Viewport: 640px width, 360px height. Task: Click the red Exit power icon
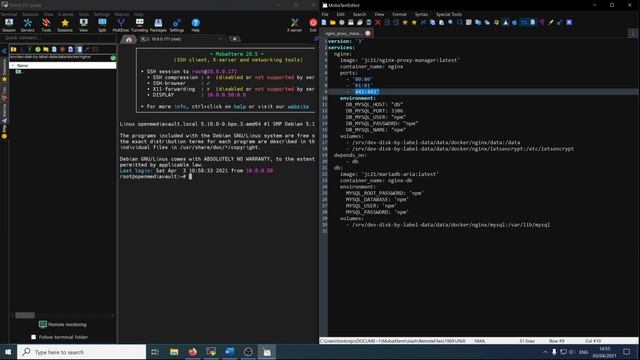tap(313, 24)
